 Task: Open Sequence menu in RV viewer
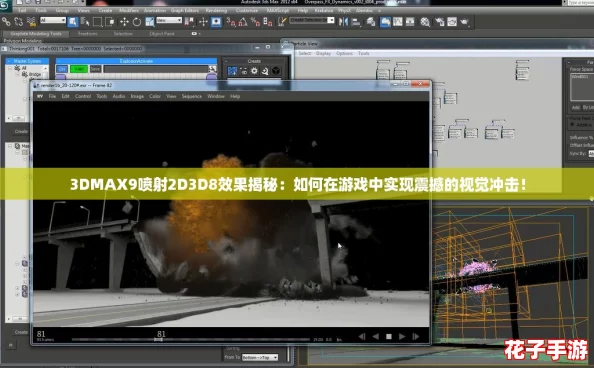coord(192,96)
